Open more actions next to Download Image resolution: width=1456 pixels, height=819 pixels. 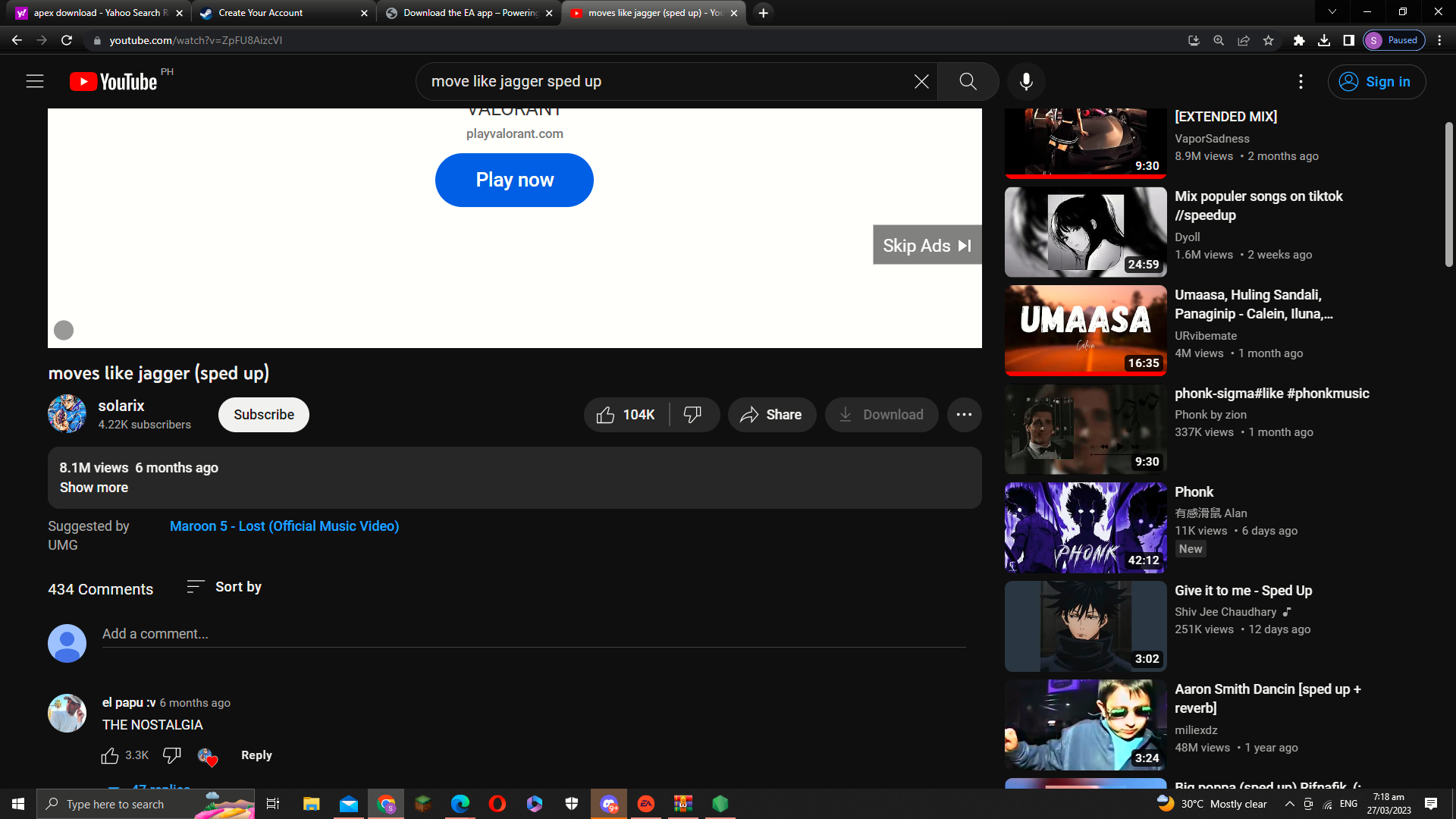pos(964,415)
